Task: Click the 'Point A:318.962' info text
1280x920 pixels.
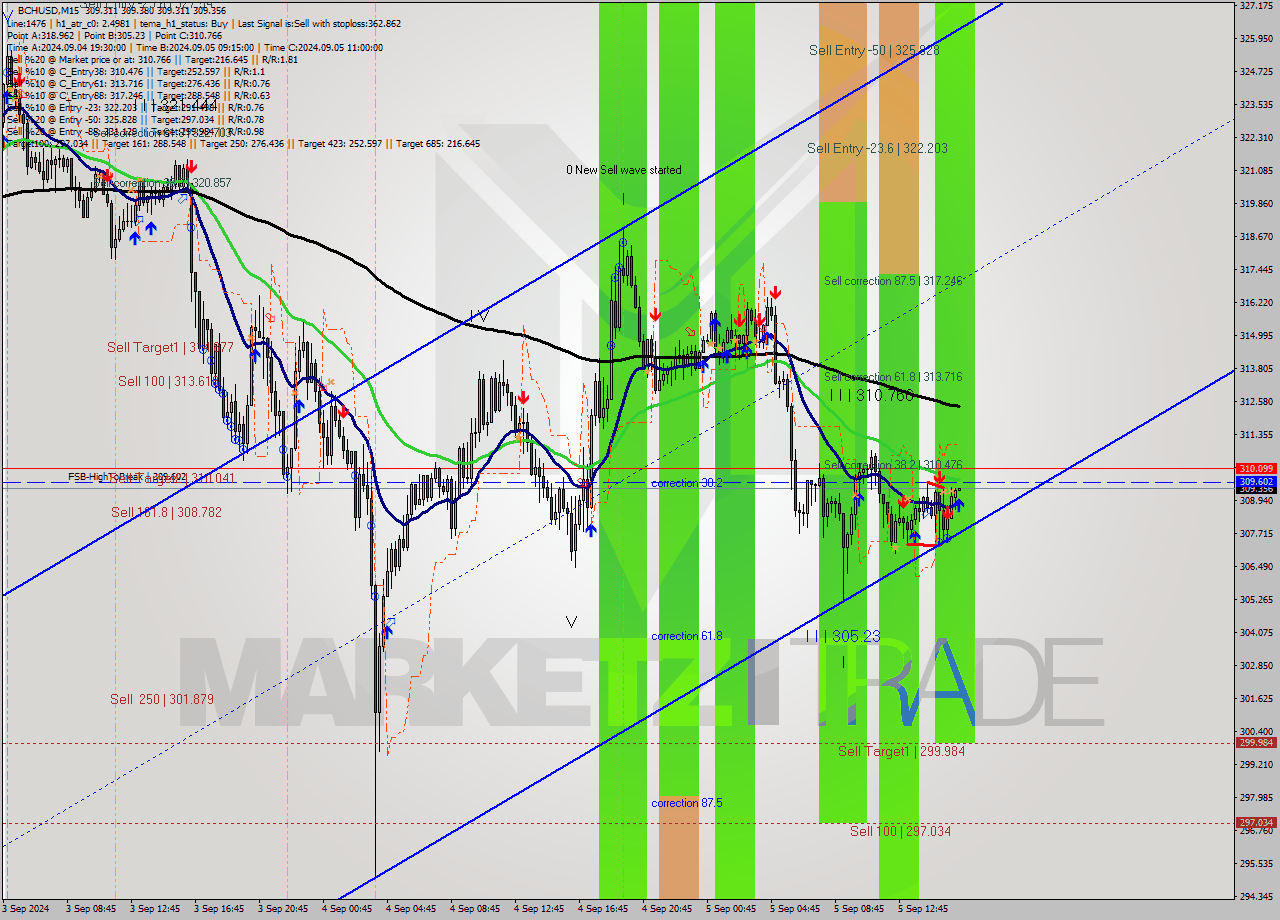Action: click(x=40, y=35)
